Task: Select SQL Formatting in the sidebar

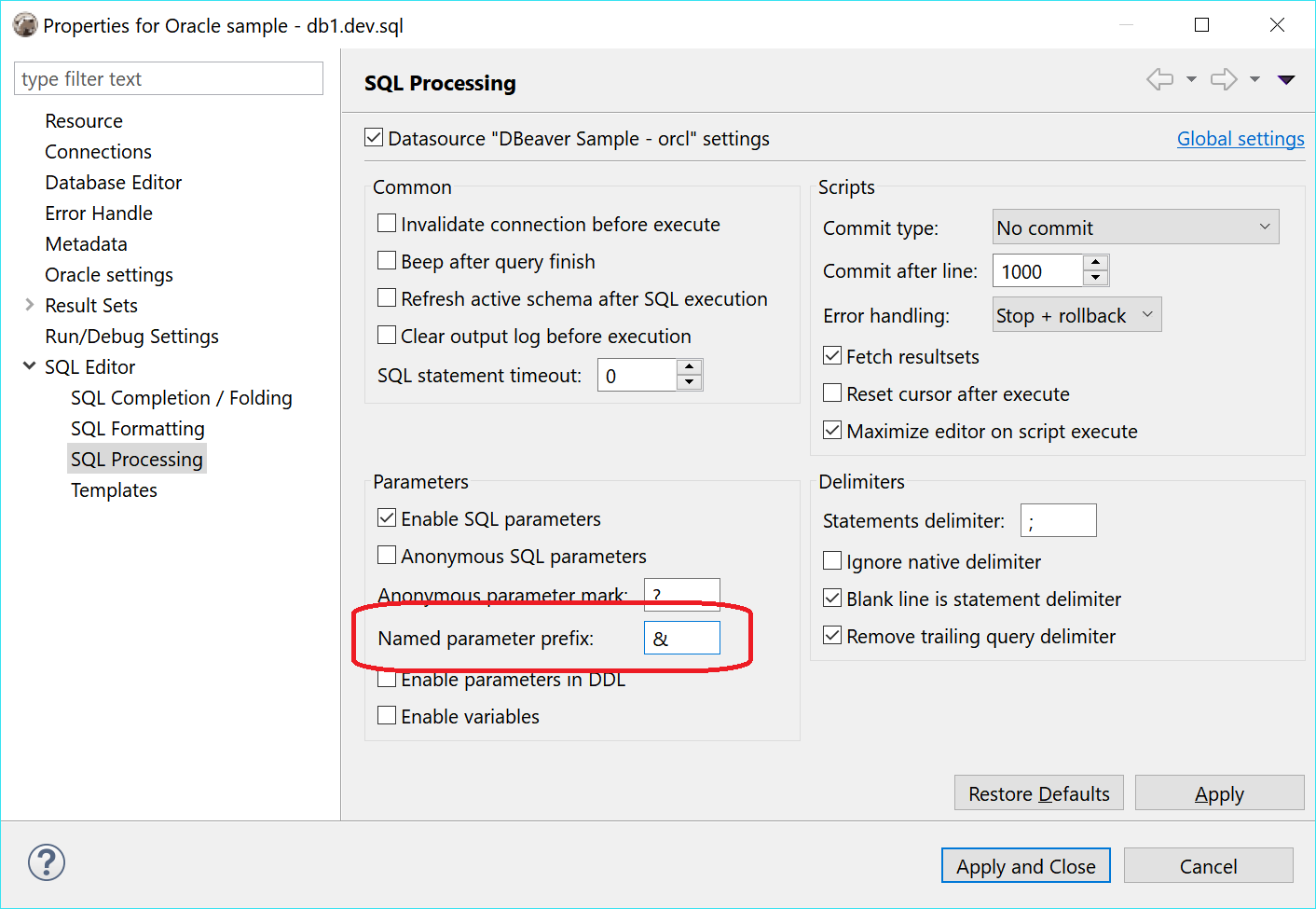Action: pyautogui.click(x=137, y=428)
